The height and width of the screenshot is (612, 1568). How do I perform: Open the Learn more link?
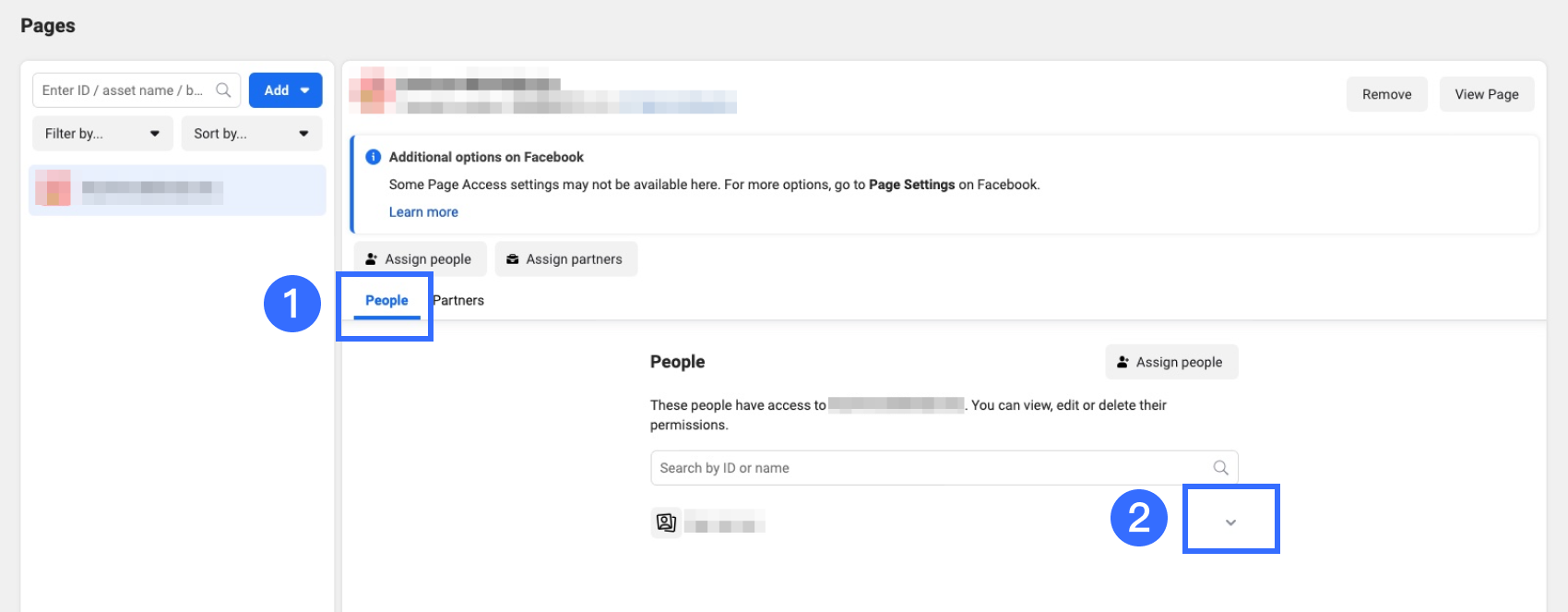(423, 212)
